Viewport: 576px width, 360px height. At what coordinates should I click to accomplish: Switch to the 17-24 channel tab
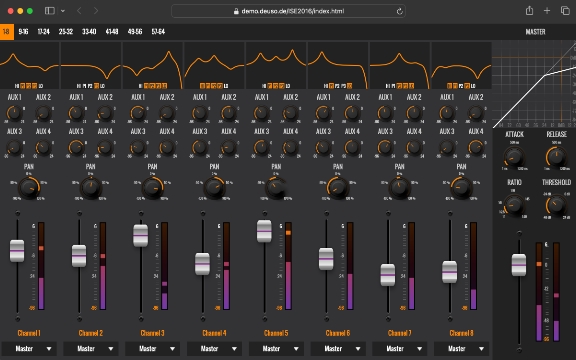click(43, 32)
